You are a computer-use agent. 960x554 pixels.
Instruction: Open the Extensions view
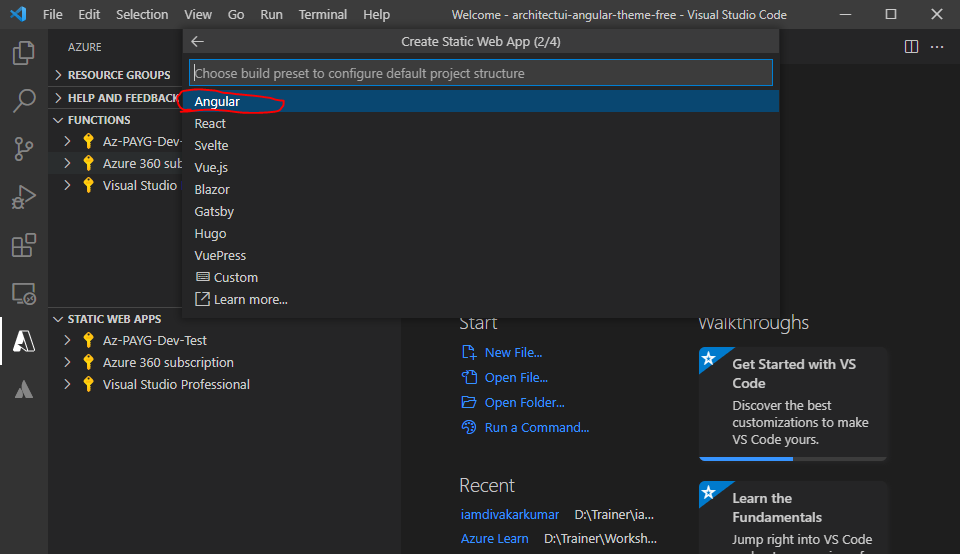(23, 245)
